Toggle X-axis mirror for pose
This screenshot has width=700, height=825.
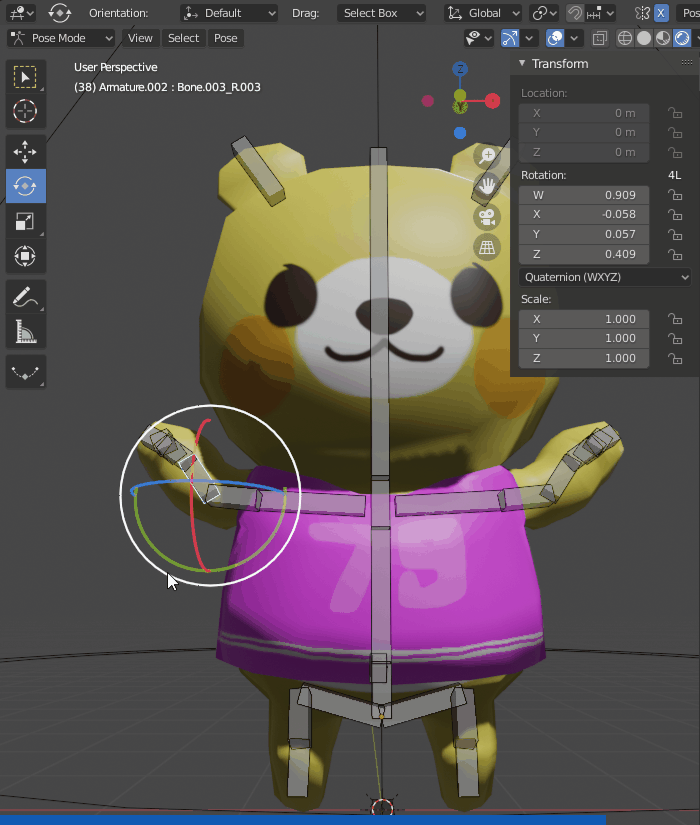click(x=661, y=13)
